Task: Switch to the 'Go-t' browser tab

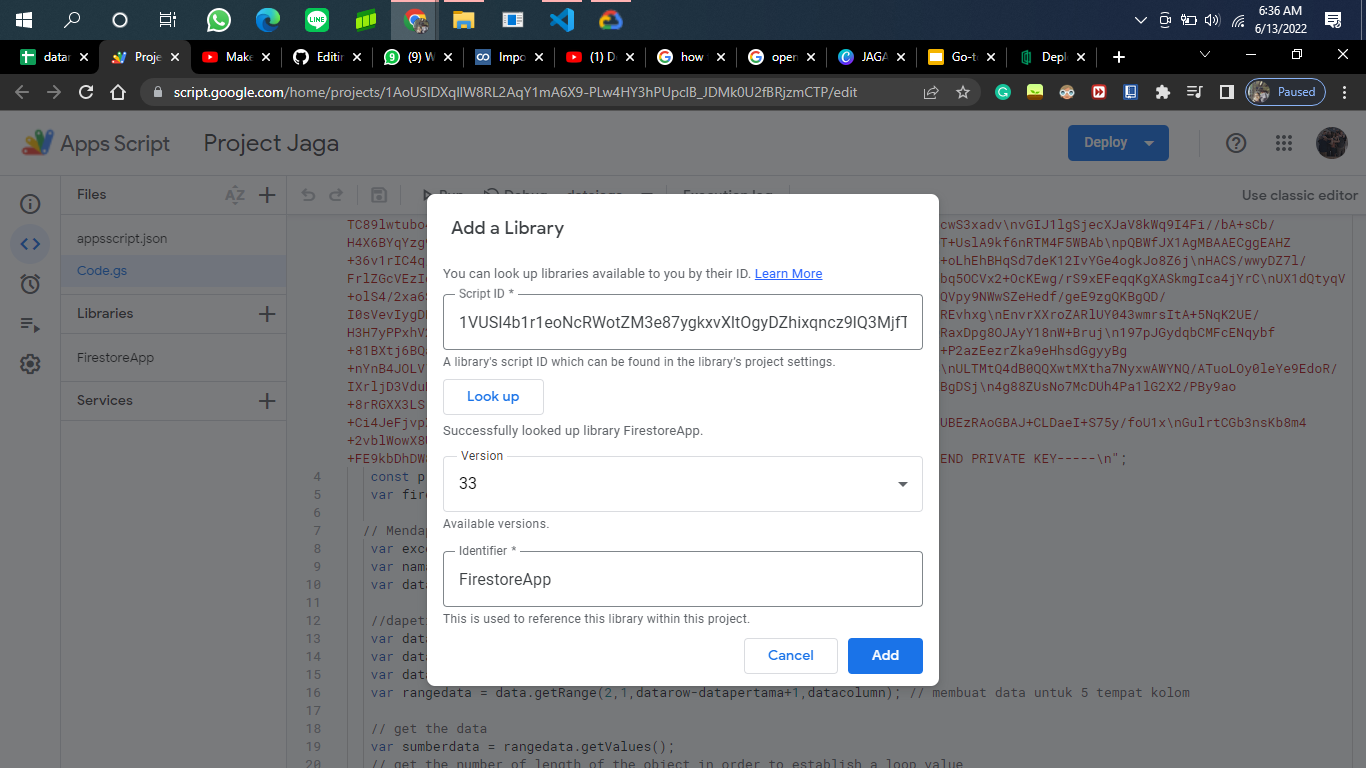Action: coord(960,57)
